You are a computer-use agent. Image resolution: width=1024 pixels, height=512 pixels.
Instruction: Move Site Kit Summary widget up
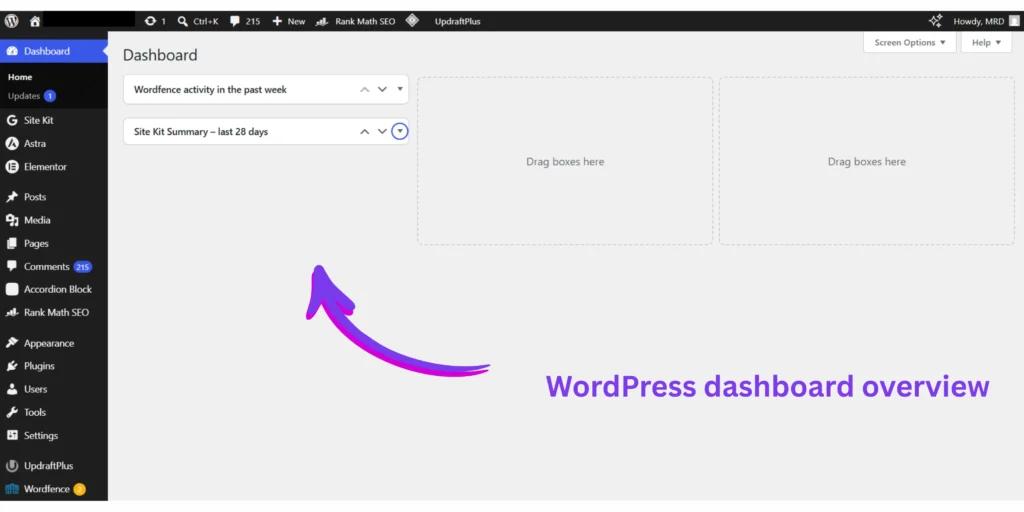[x=365, y=131]
